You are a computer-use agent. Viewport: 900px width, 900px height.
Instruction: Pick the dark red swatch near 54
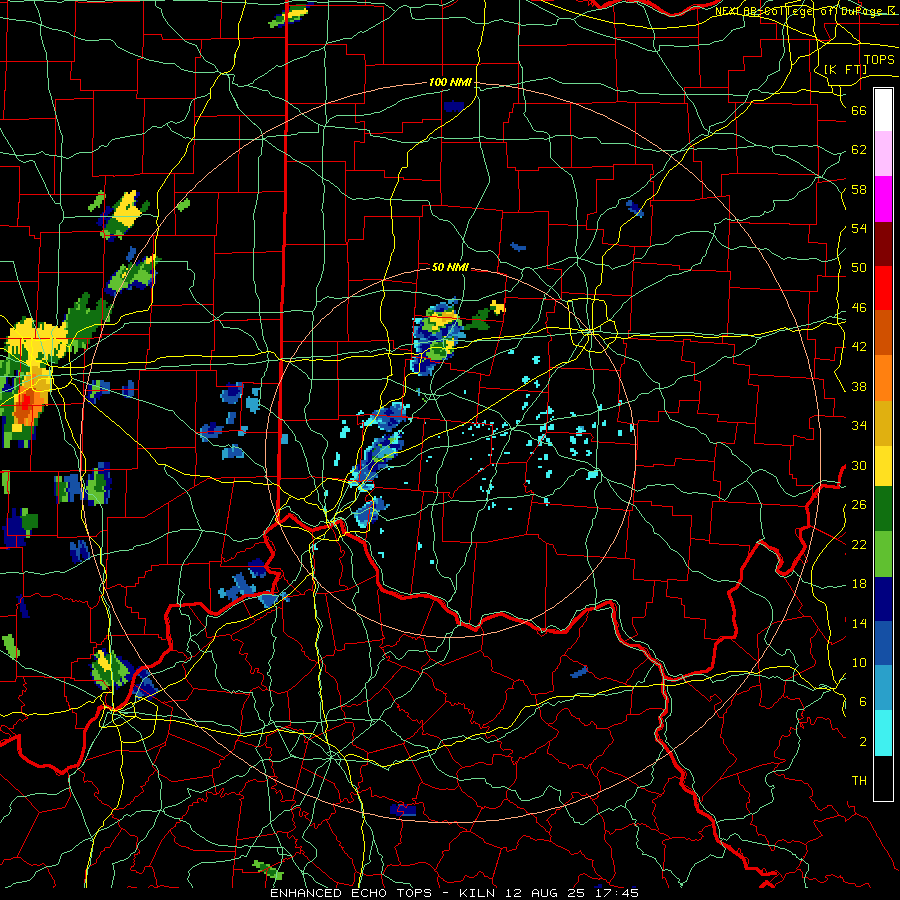[883, 243]
